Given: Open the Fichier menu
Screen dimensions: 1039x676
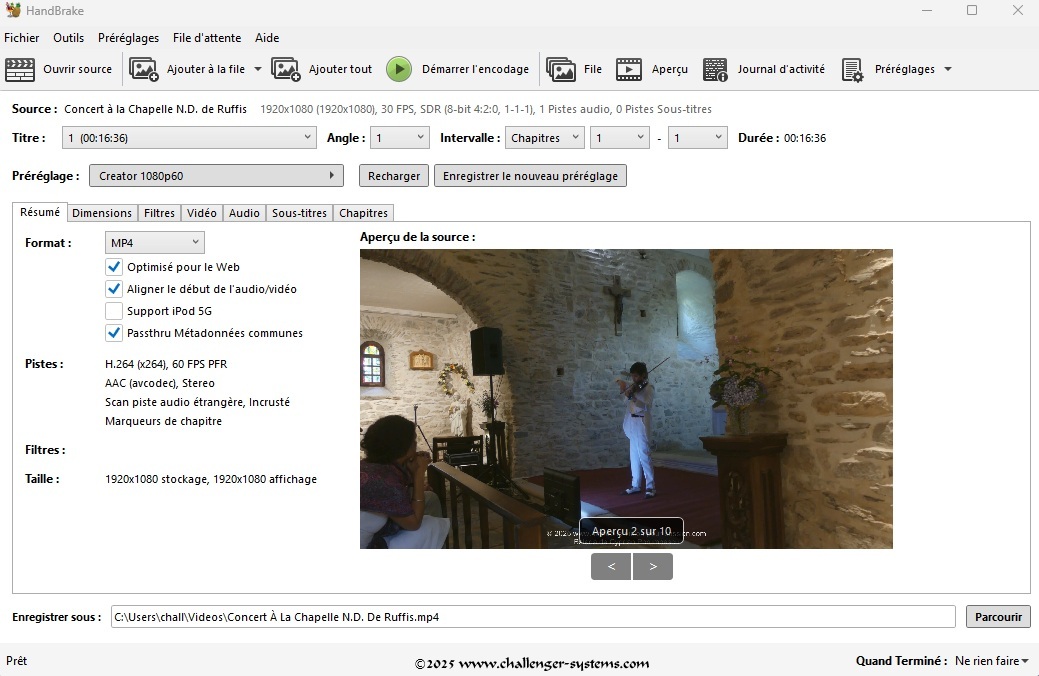Looking at the screenshot, I should (21, 38).
